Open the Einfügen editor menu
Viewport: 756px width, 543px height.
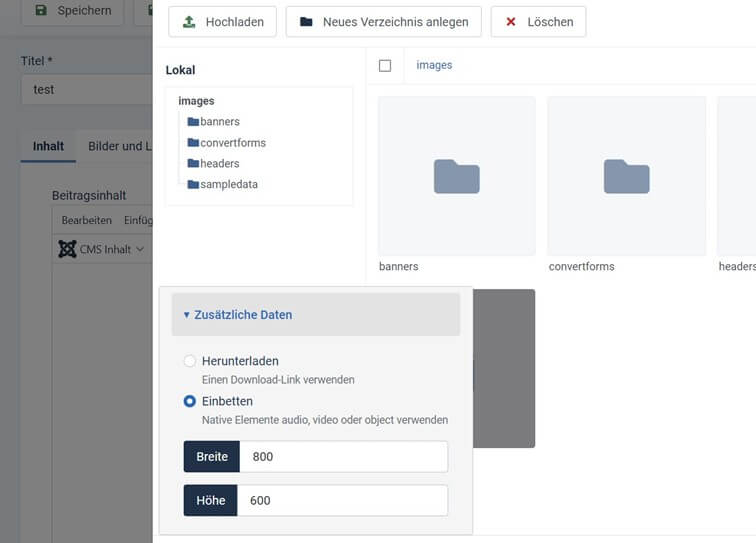click(138, 220)
